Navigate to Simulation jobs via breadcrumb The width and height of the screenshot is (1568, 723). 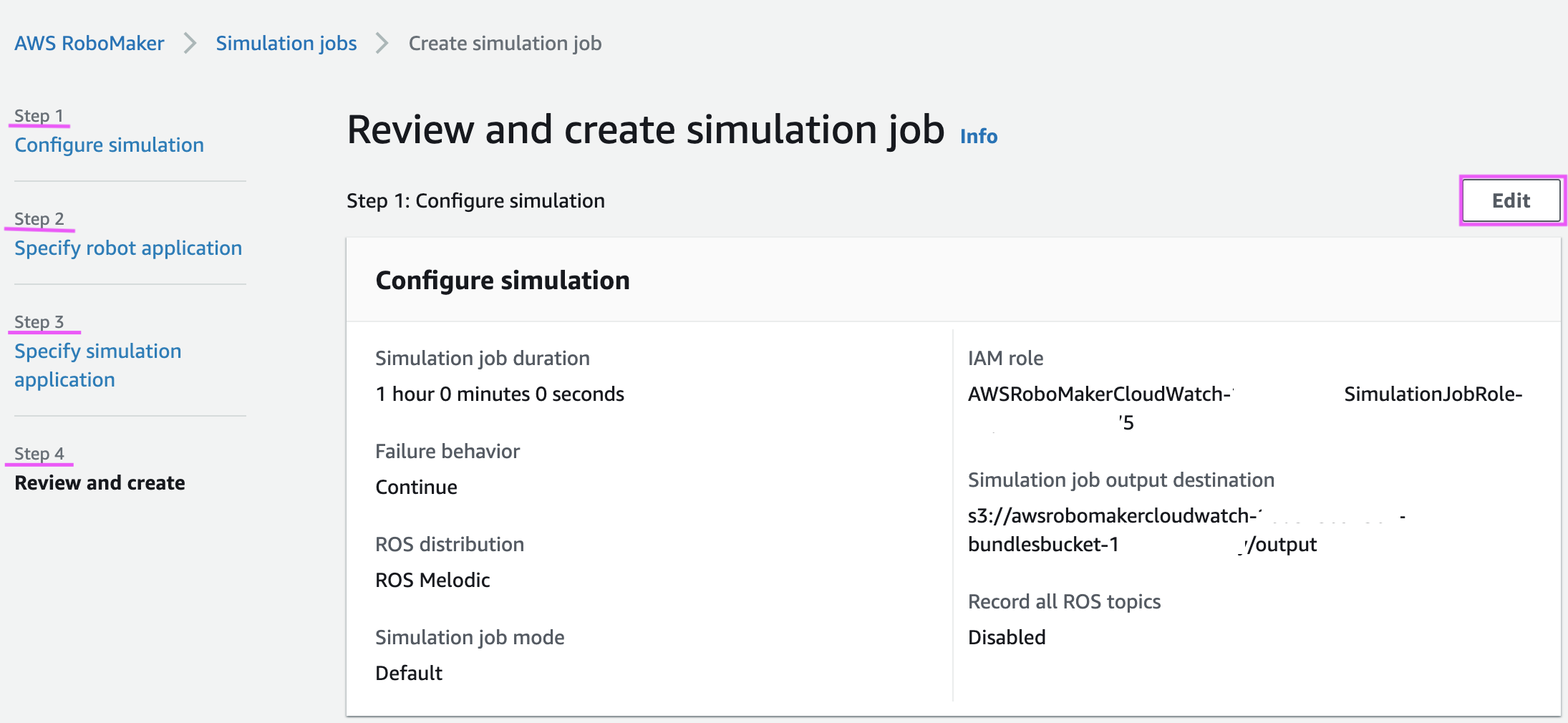pos(286,43)
